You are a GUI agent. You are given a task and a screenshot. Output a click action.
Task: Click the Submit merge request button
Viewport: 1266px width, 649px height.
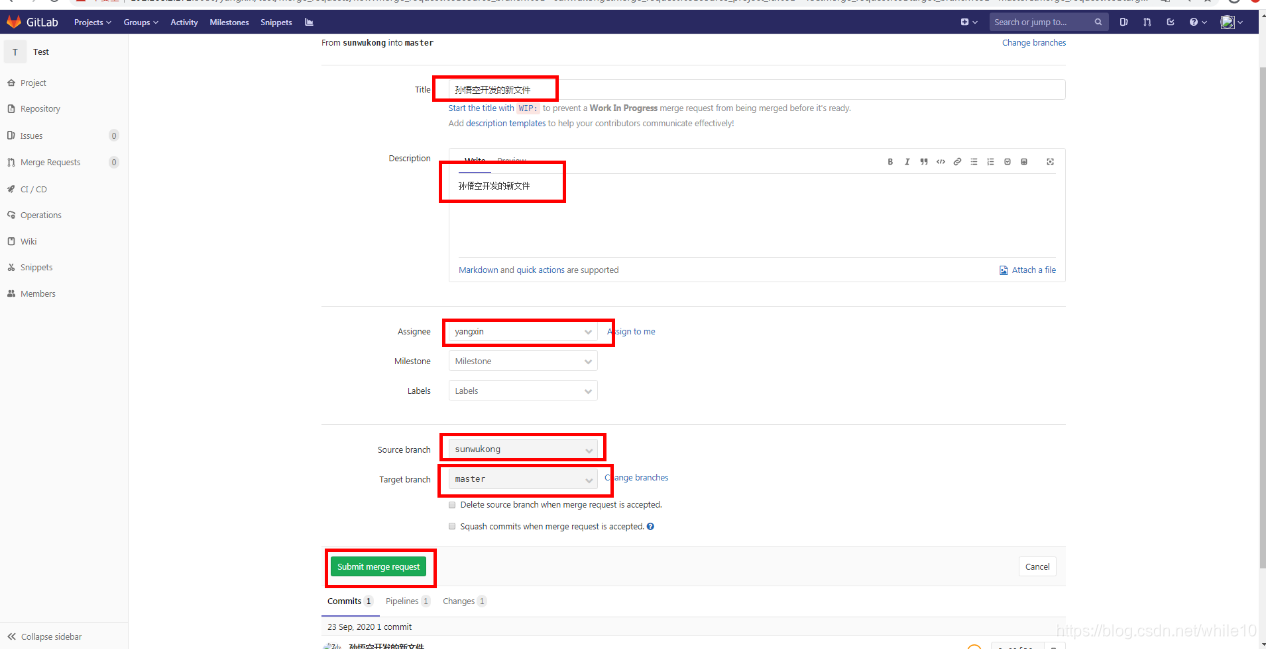pyautogui.click(x=379, y=567)
